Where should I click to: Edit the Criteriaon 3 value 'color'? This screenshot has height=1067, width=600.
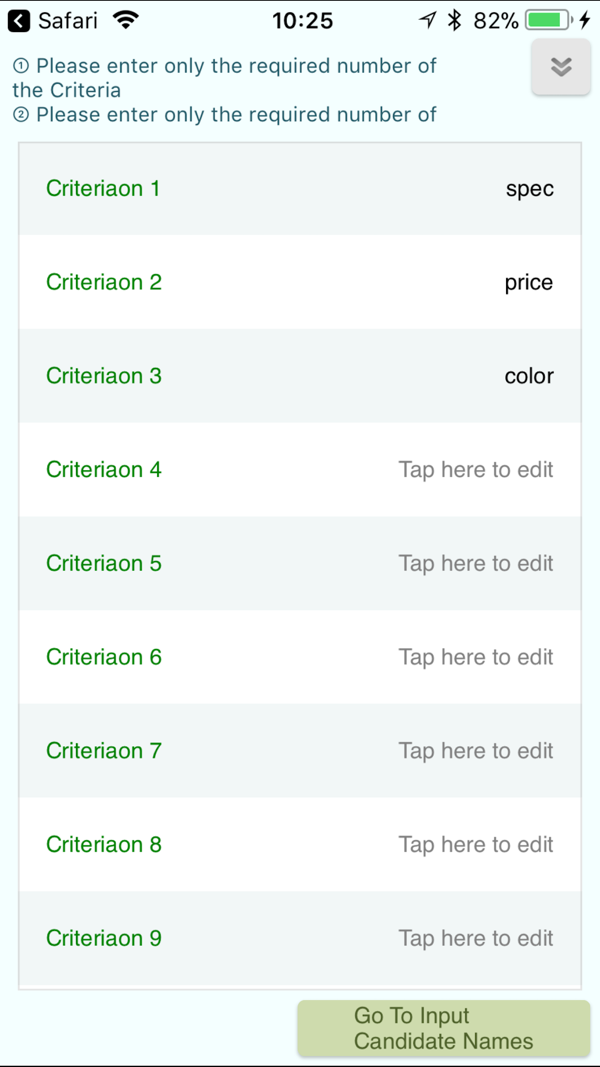click(x=529, y=376)
